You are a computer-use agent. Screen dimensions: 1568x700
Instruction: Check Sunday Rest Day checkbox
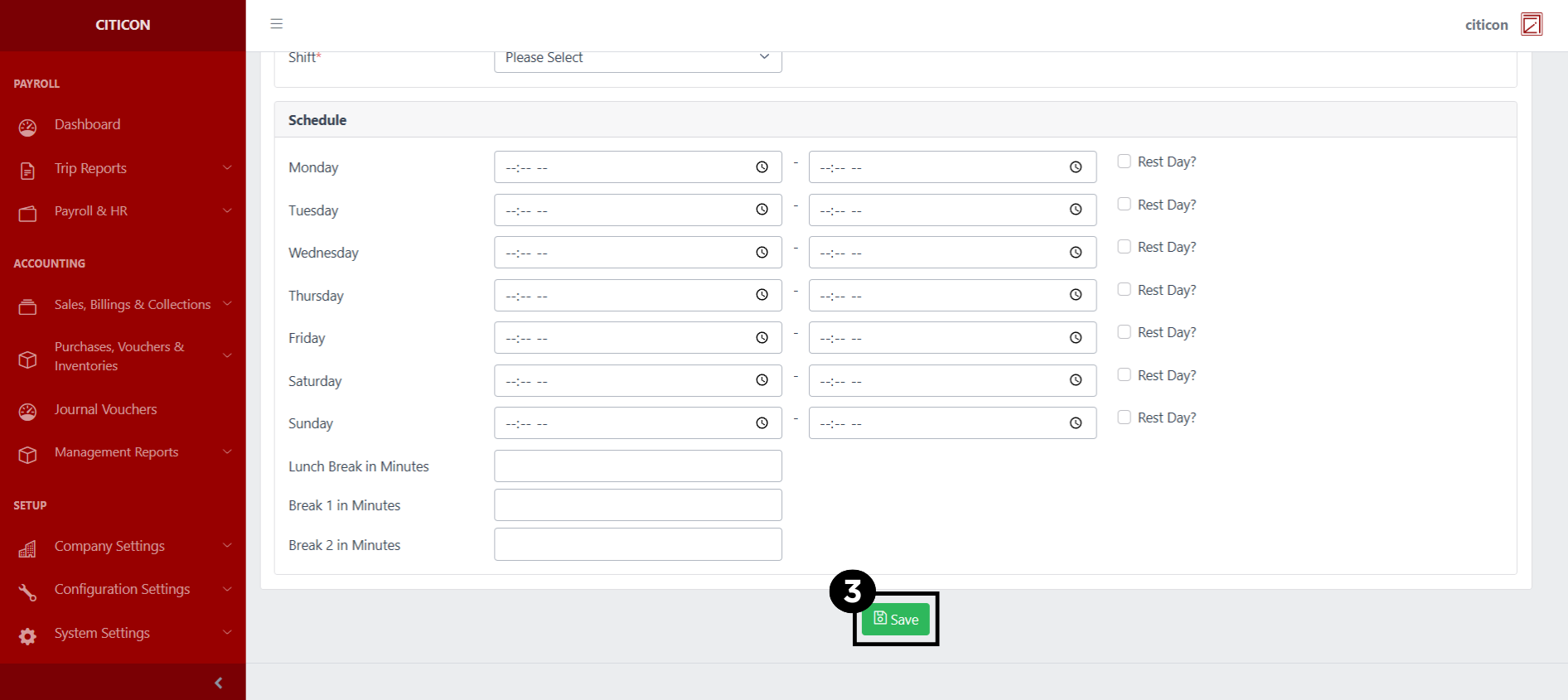point(1124,418)
